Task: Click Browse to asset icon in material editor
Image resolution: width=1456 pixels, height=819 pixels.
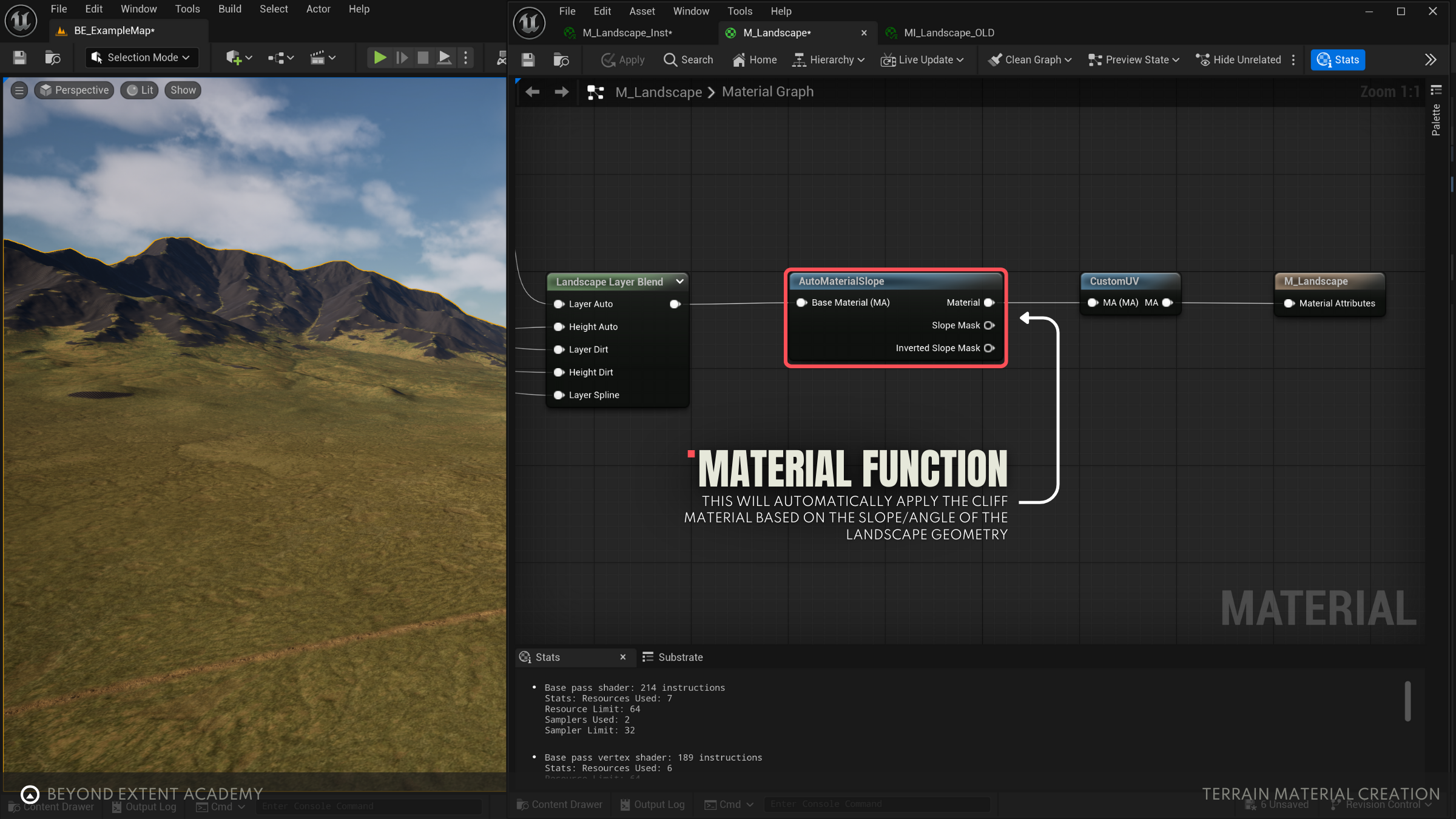Action: (561, 59)
